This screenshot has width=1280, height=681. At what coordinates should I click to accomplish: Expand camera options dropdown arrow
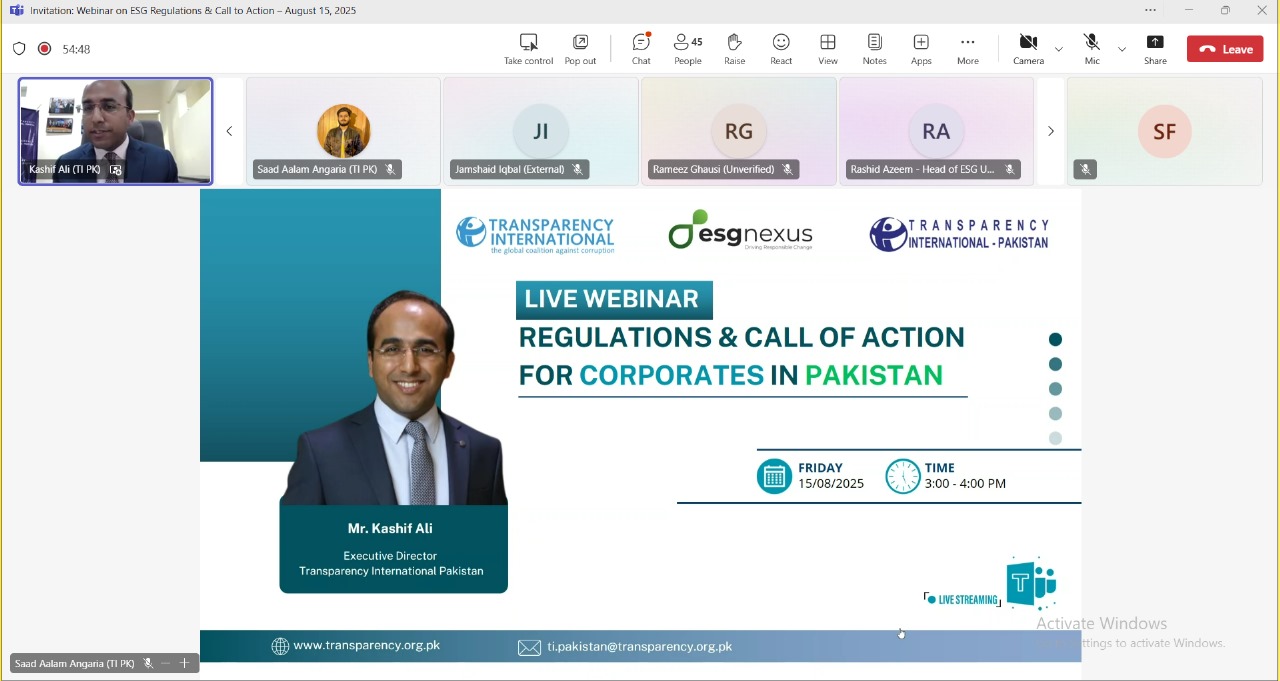click(x=1060, y=49)
